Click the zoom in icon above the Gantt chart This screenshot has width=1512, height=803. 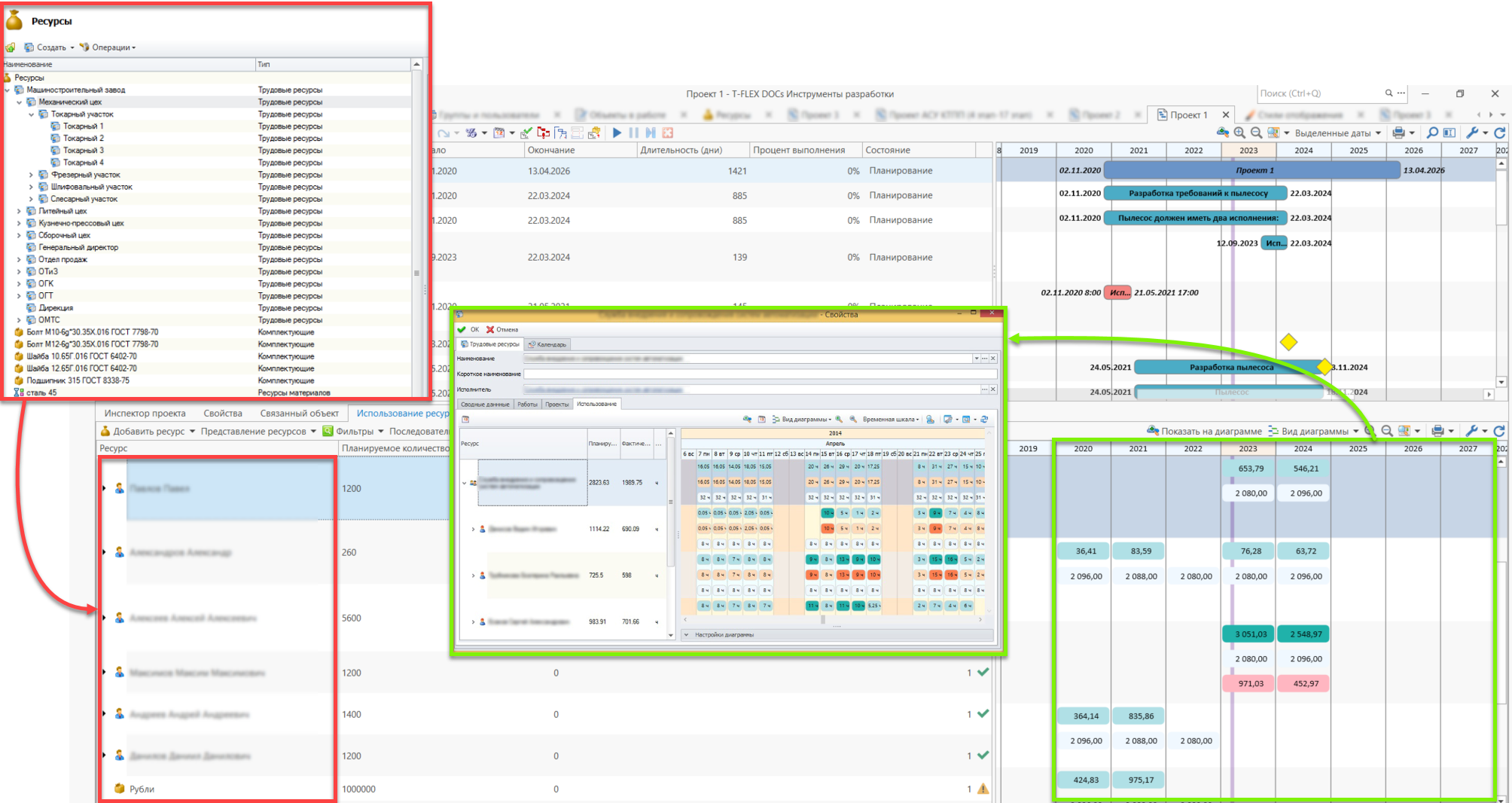click(x=1239, y=133)
